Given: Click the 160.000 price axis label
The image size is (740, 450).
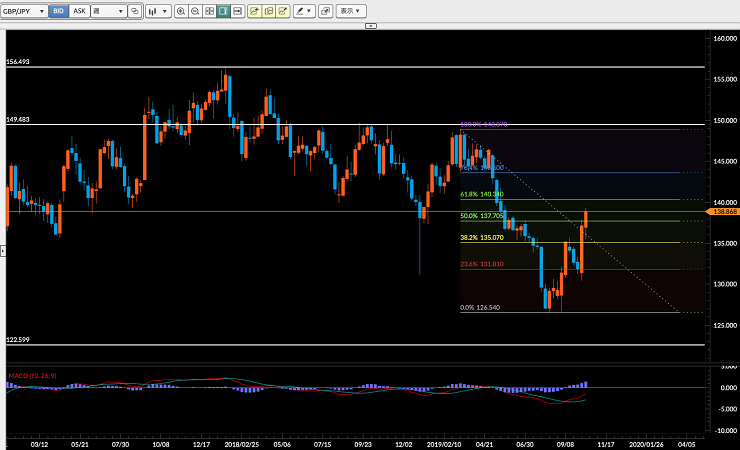Looking at the screenshot, I should [725, 39].
